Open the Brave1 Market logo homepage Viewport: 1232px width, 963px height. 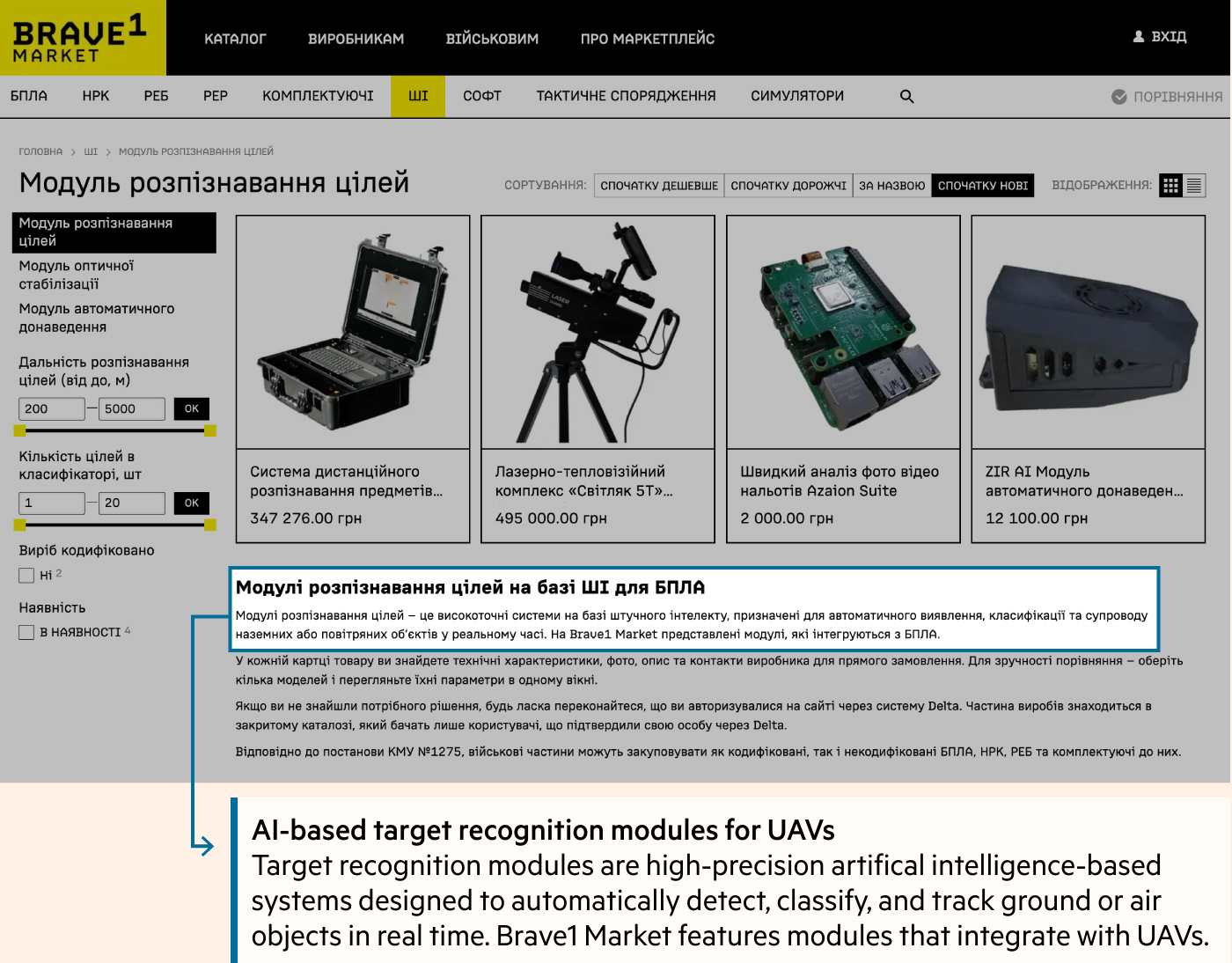[83, 38]
